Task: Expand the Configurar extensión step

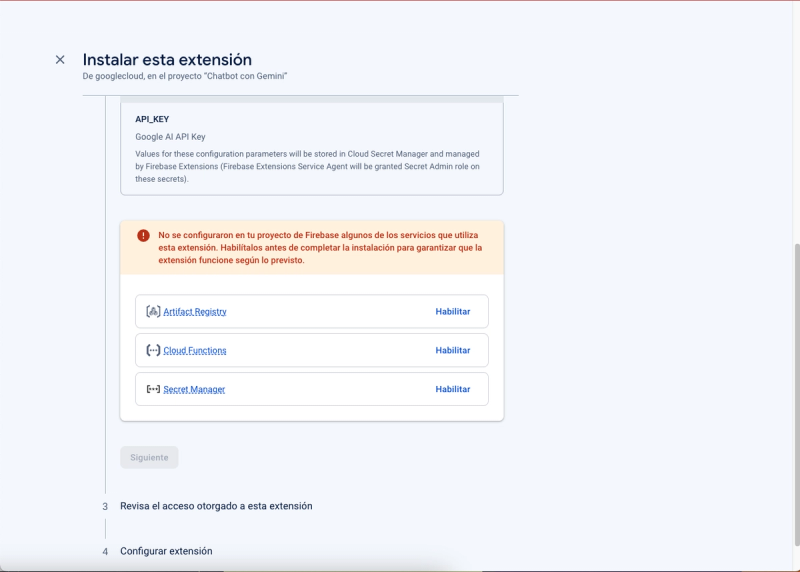Action: (x=166, y=551)
